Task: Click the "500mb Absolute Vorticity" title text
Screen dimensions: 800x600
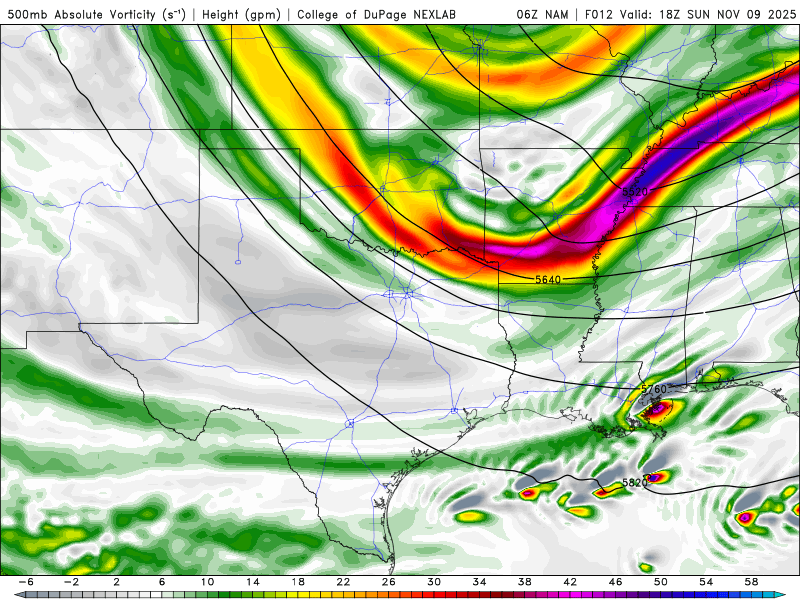Action: [82, 15]
